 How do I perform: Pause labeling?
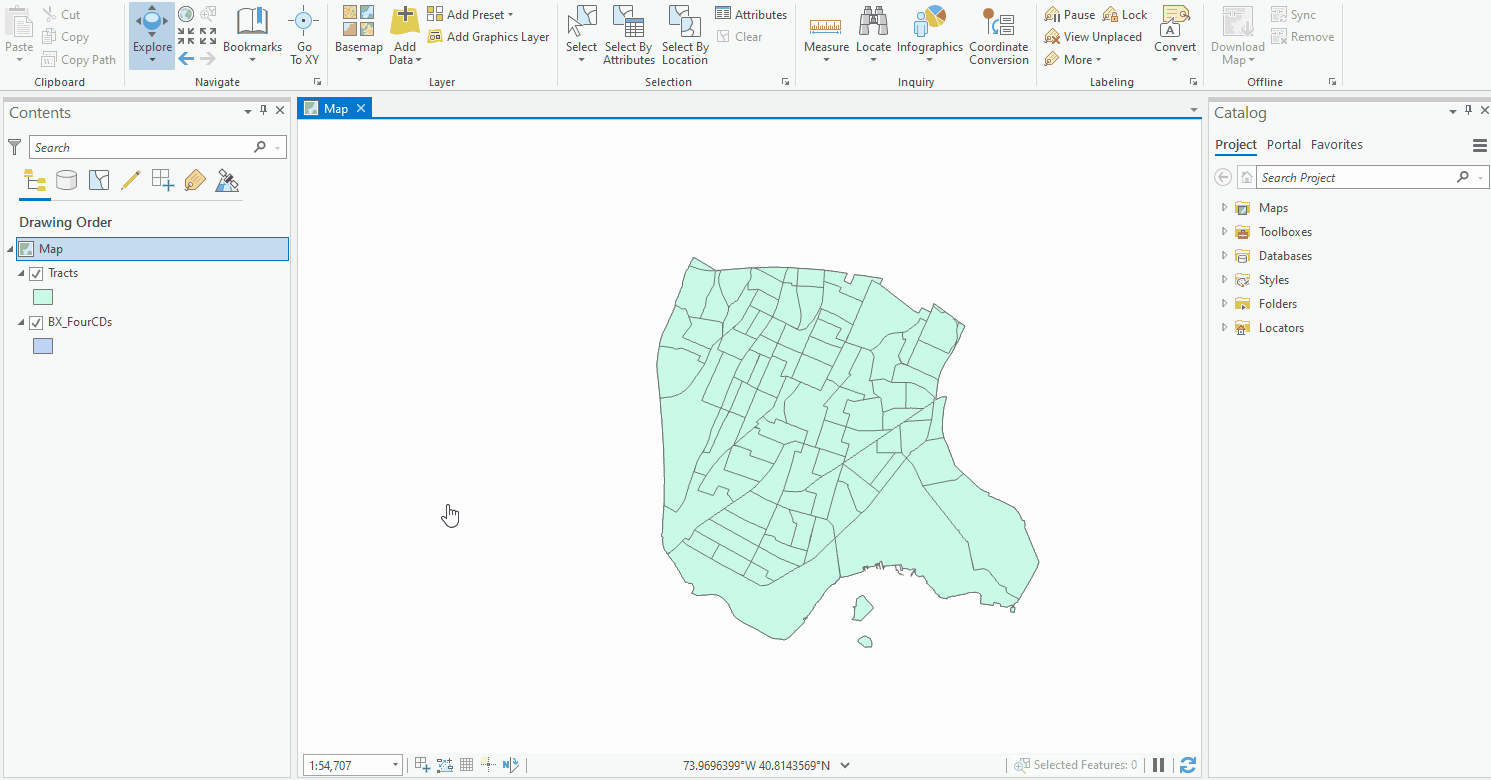point(1069,15)
